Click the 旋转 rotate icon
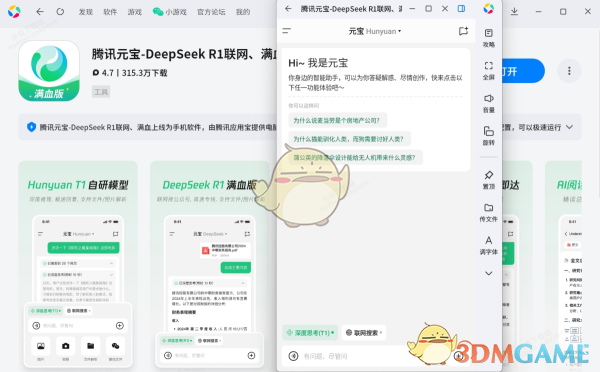This screenshot has width=600, height=372. pos(489,136)
